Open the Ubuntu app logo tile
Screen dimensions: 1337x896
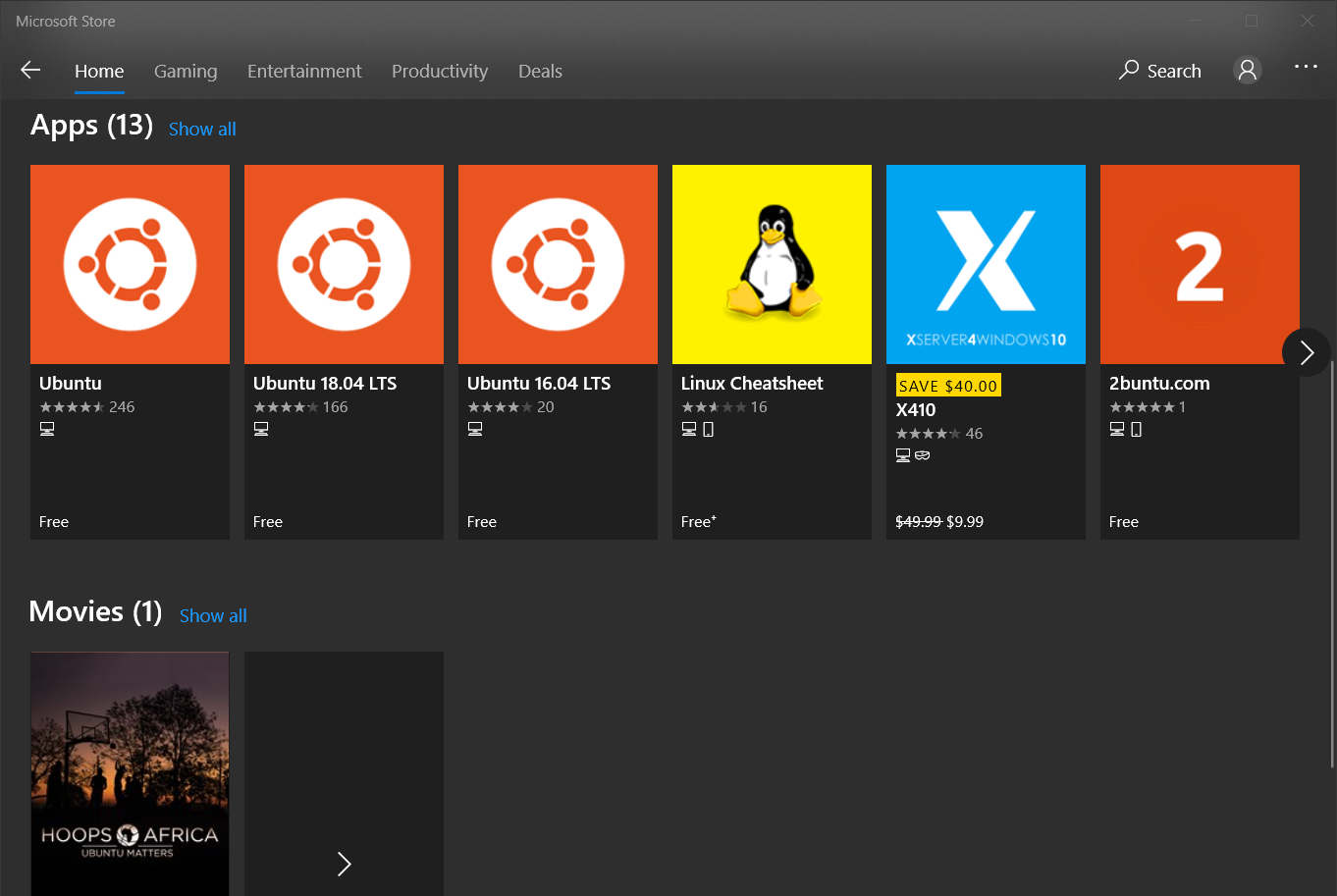point(130,264)
